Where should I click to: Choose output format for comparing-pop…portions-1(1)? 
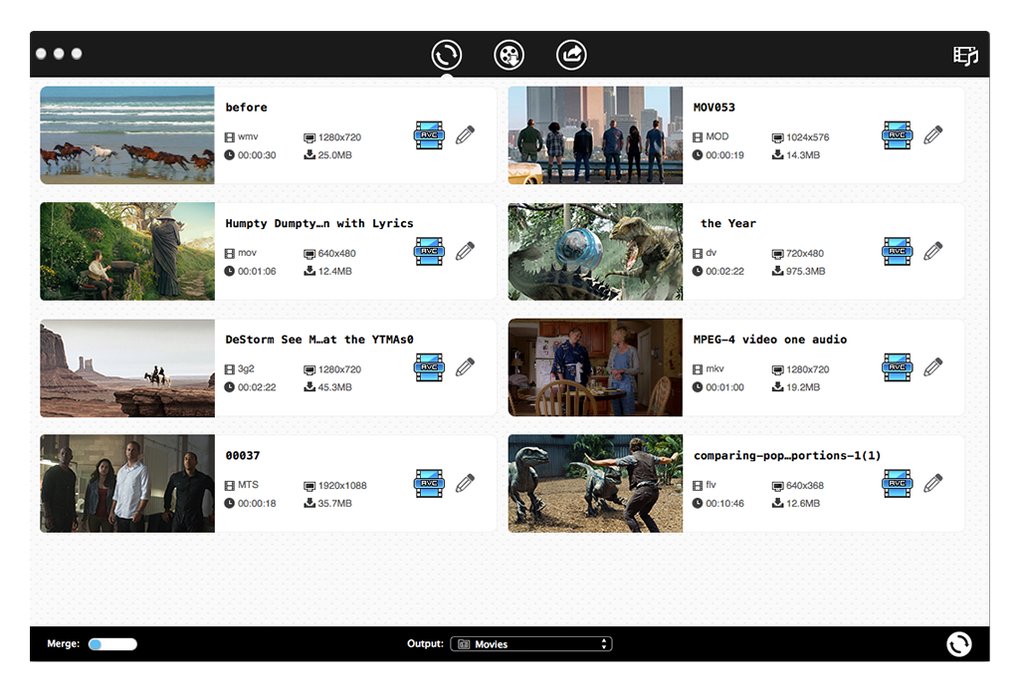point(897,484)
